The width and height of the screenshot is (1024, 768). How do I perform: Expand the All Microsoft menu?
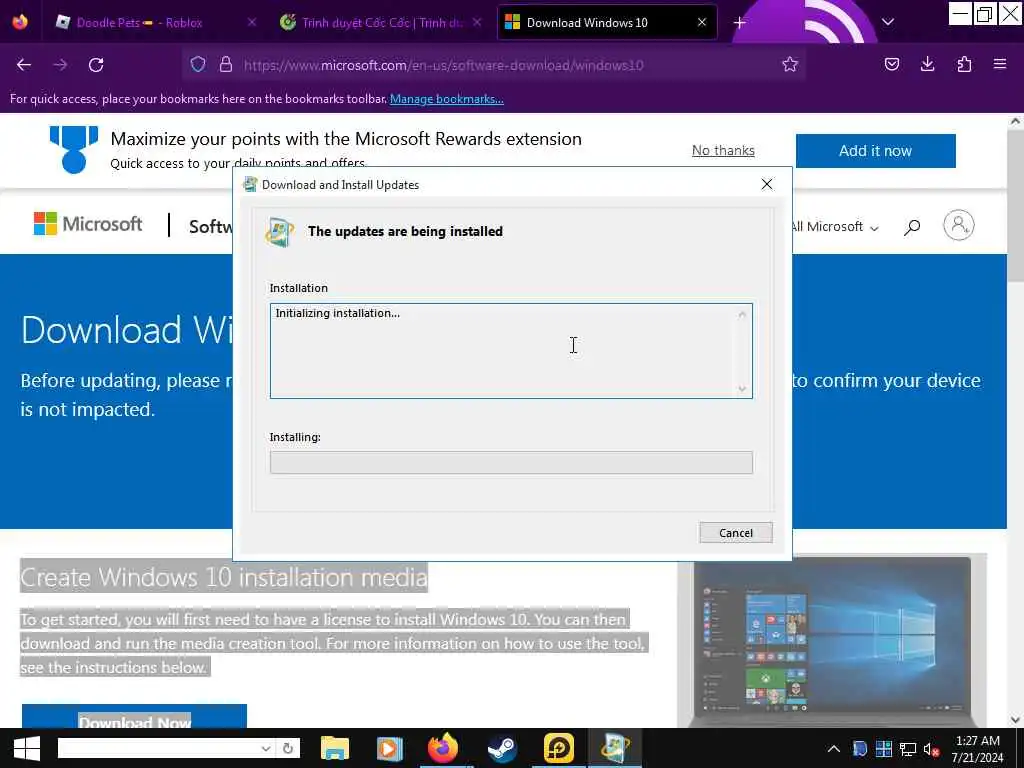pyautogui.click(x=834, y=227)
